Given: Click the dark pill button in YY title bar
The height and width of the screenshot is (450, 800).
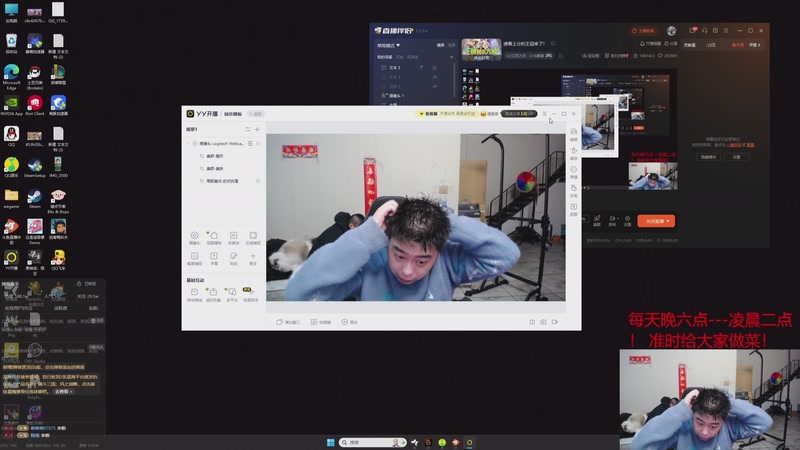Looking at the screenshot, I should click(x=518, y=114).
